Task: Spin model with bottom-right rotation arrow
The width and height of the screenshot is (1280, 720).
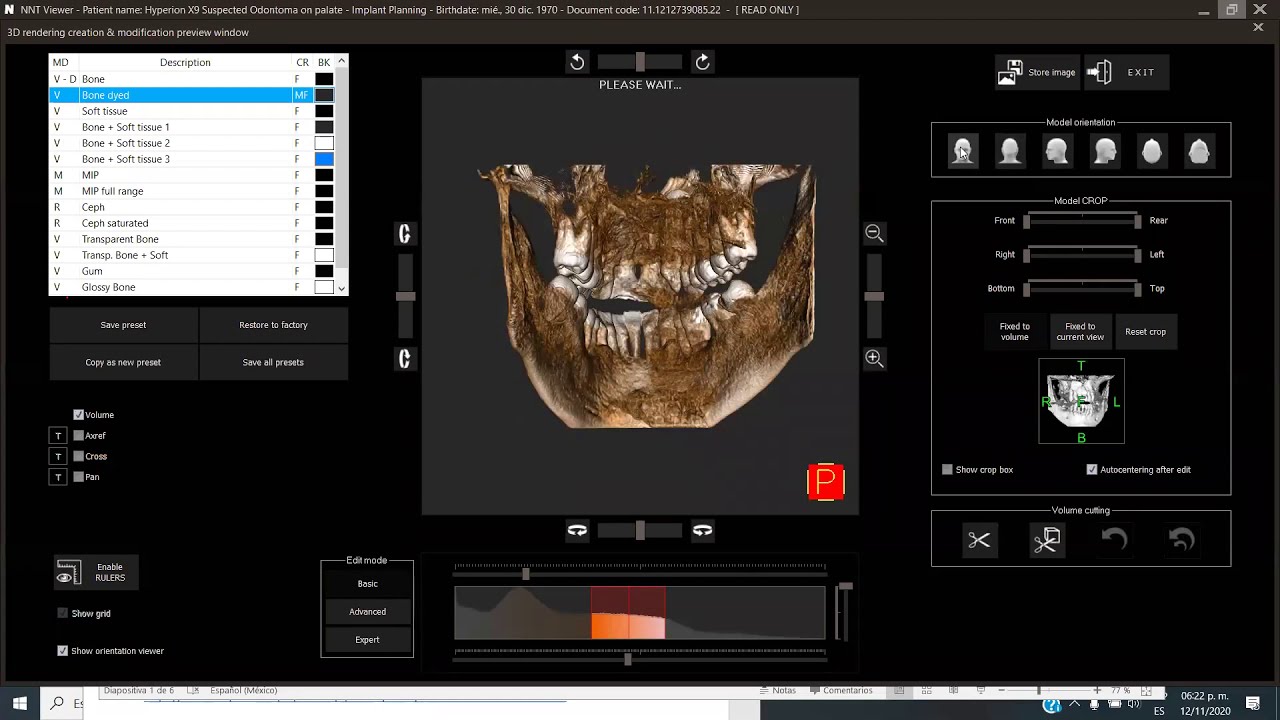Action: click(x=703, y=531)
